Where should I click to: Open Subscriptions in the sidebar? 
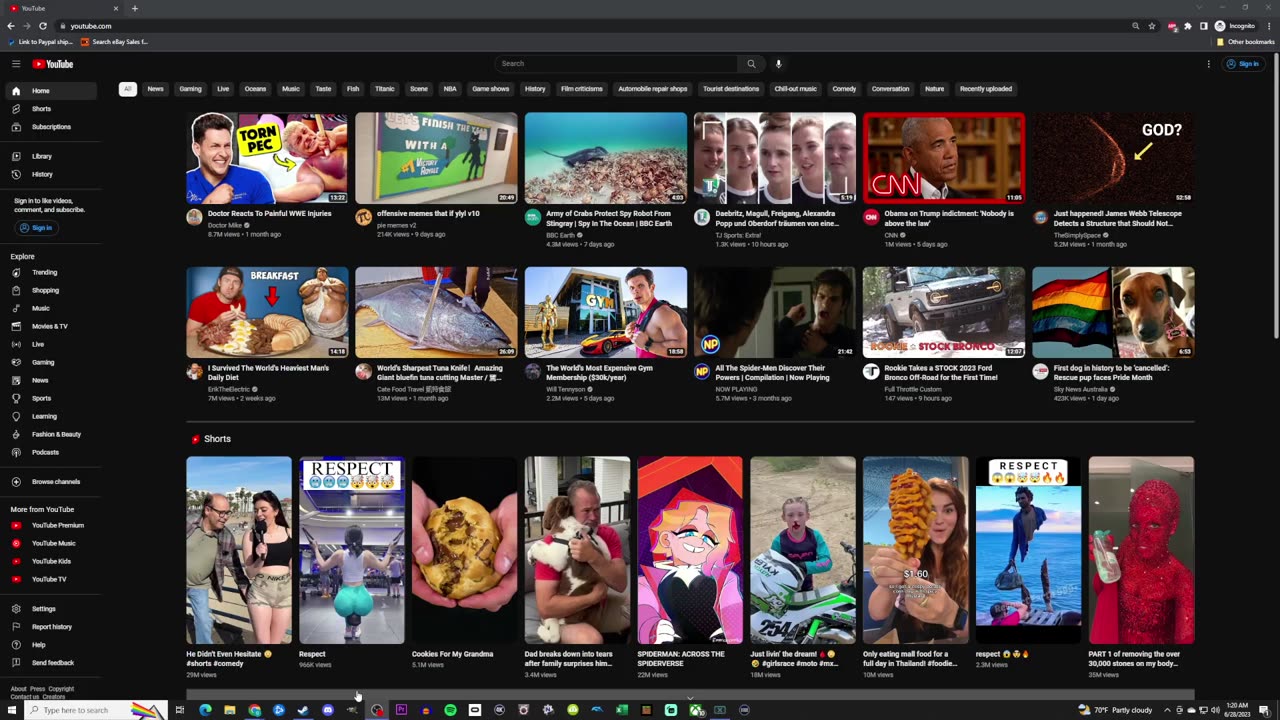coord(49,127)
